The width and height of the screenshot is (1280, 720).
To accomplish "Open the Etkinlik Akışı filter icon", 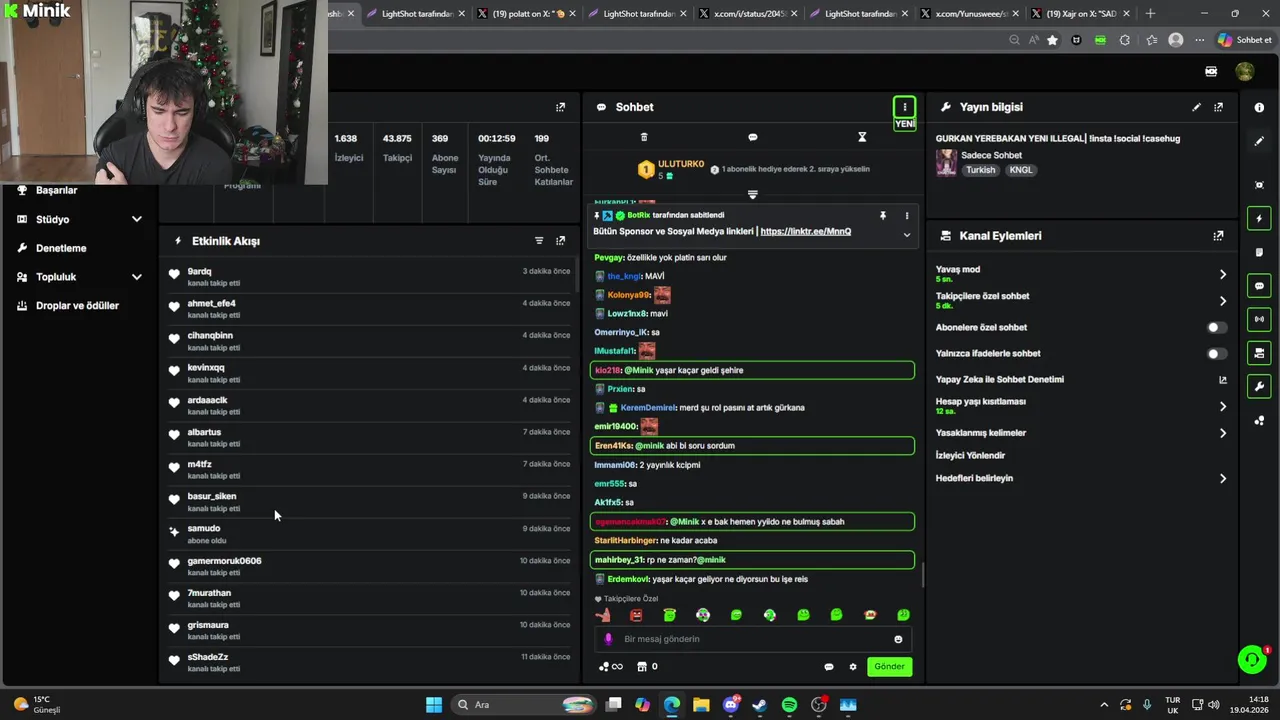I will click(539, 241).
